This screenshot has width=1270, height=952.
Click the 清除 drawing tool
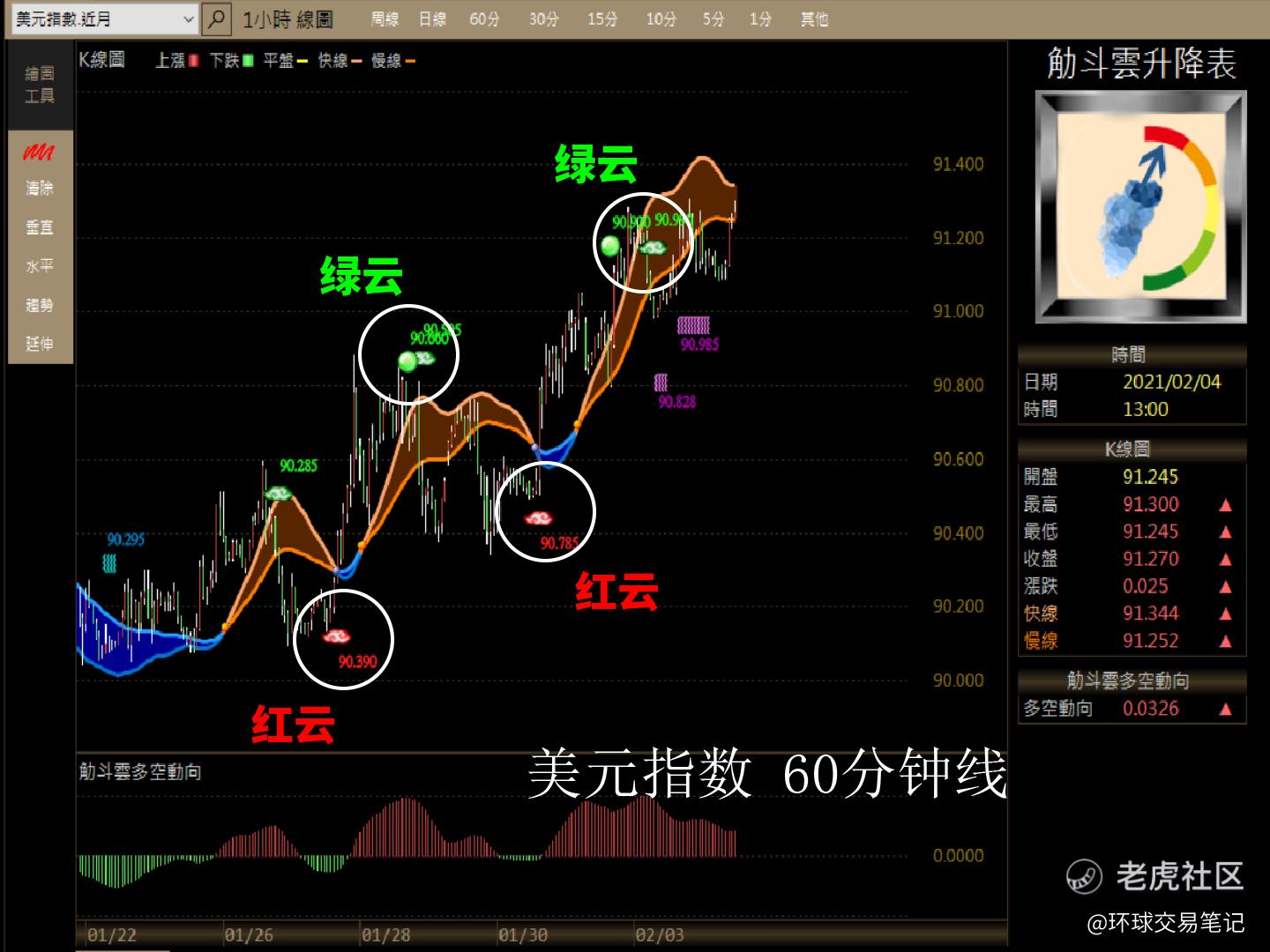[40, 188]
